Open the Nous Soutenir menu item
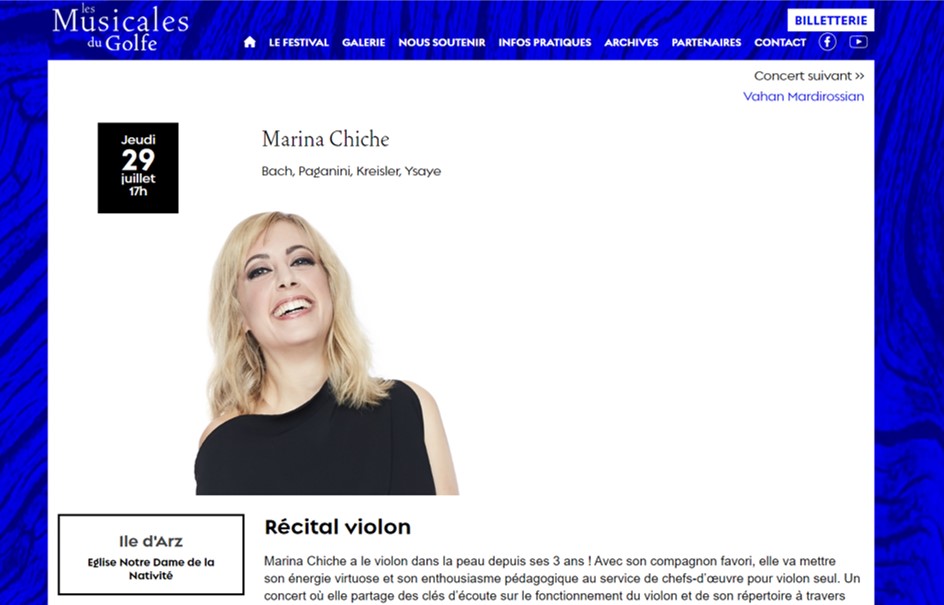This screenshot has height=605, width=944. coord(442,42)
